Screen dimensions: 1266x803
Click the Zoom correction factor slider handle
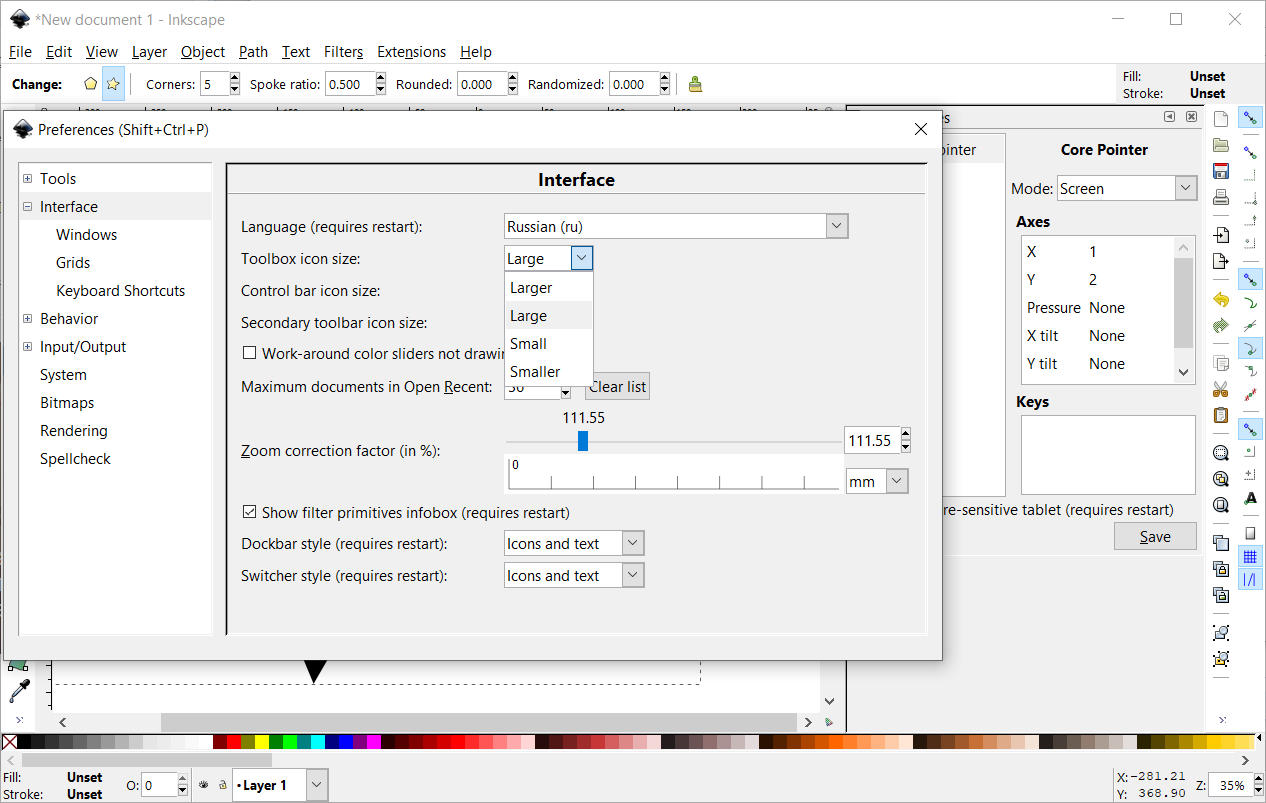(x=583, y=441)
